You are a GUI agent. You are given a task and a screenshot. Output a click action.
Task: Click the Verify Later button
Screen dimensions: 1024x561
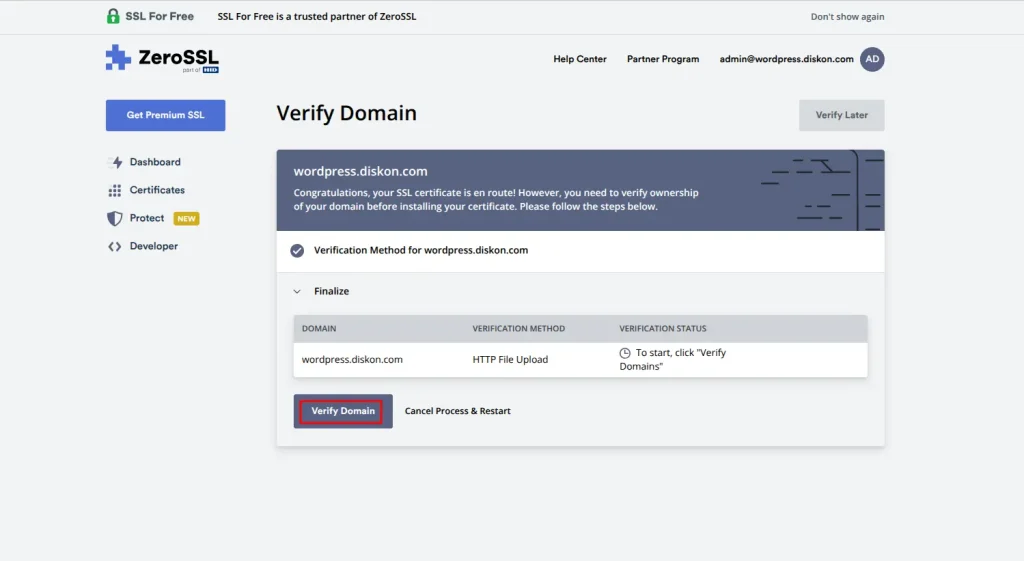[841, 115]
